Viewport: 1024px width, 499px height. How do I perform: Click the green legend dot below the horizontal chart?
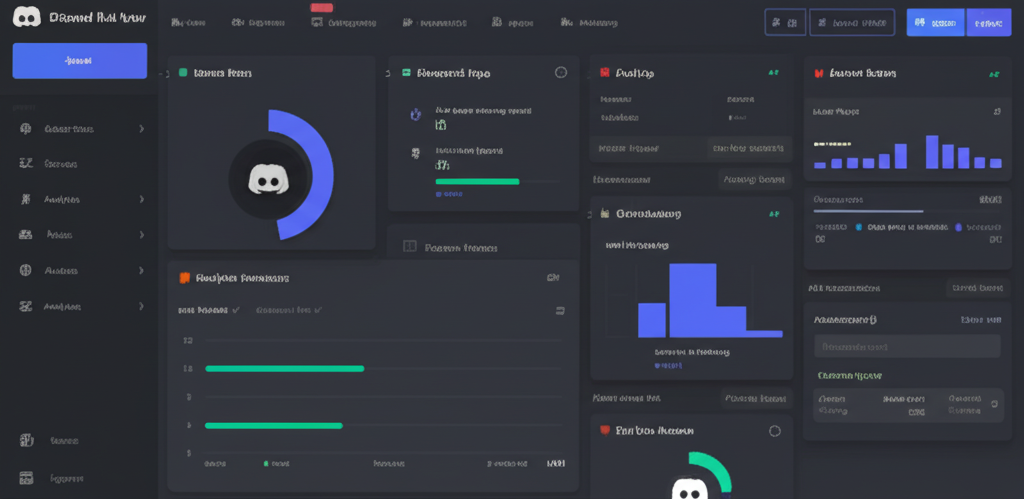[266, 463]
